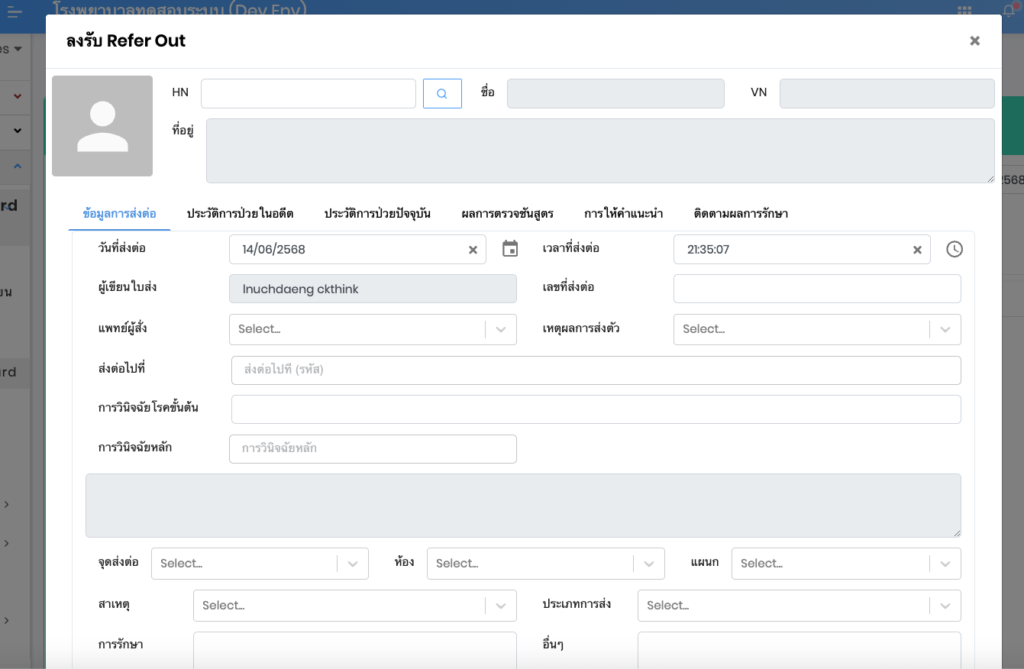Image resolution: width=1024 pixels, height=669 pixels.
Task: Open the จุดส่งต่อ select dropdown
Action: 352,564
